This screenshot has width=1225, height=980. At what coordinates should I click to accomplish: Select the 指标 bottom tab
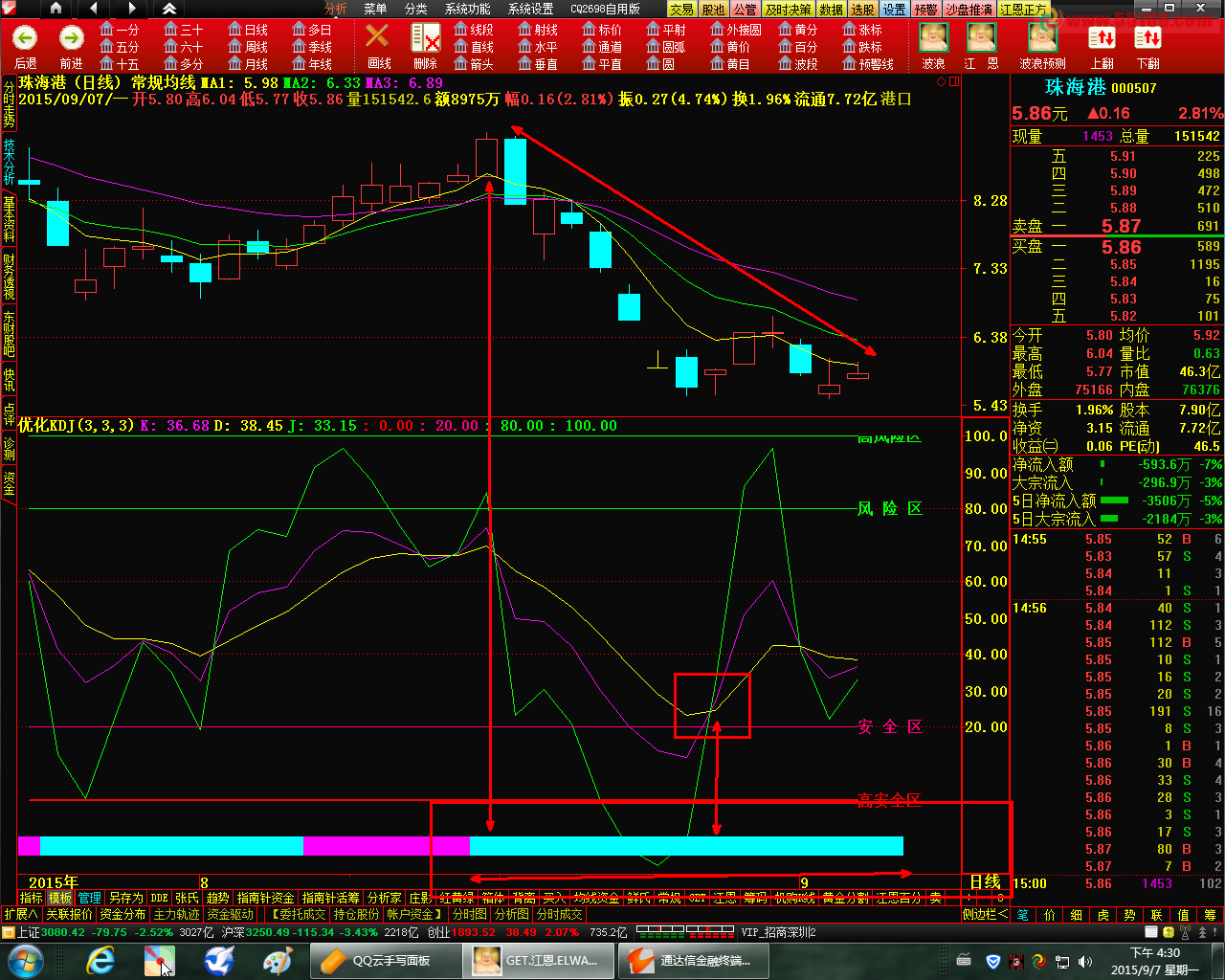[32, 898]
